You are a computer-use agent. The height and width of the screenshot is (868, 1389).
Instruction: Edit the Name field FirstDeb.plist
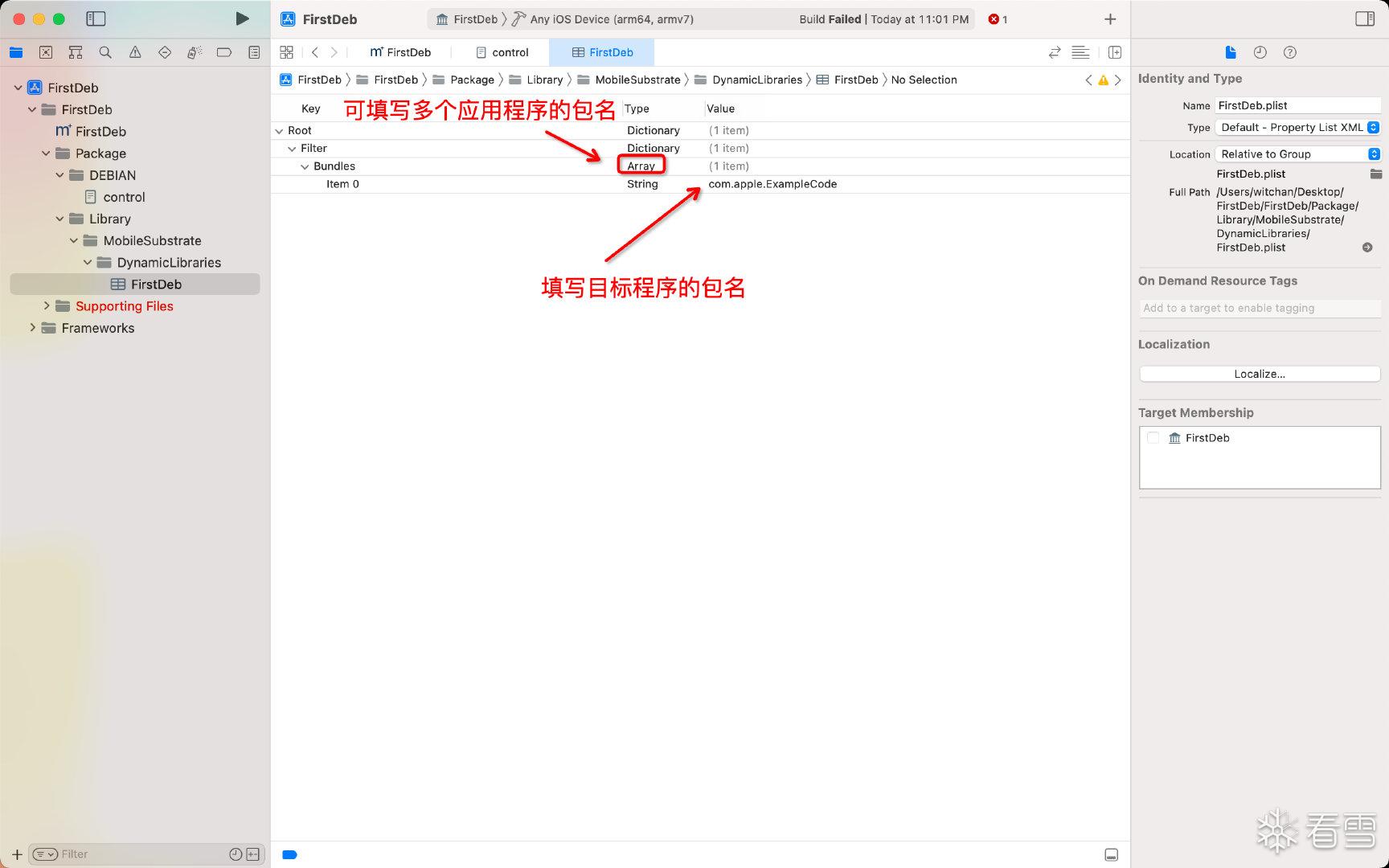point(1298,105)
